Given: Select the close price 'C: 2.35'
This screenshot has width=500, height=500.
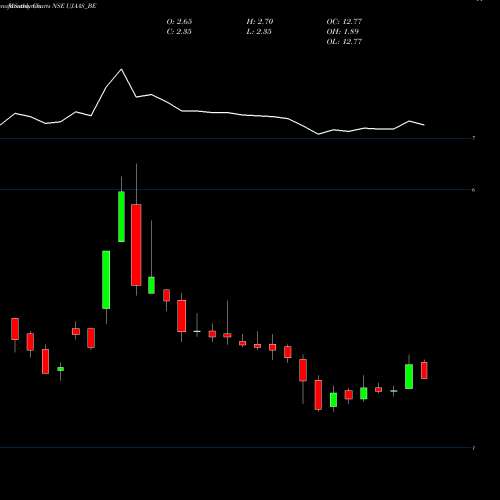Looking at the screenshot, I should pyautogui.click(x=179, y=32).
